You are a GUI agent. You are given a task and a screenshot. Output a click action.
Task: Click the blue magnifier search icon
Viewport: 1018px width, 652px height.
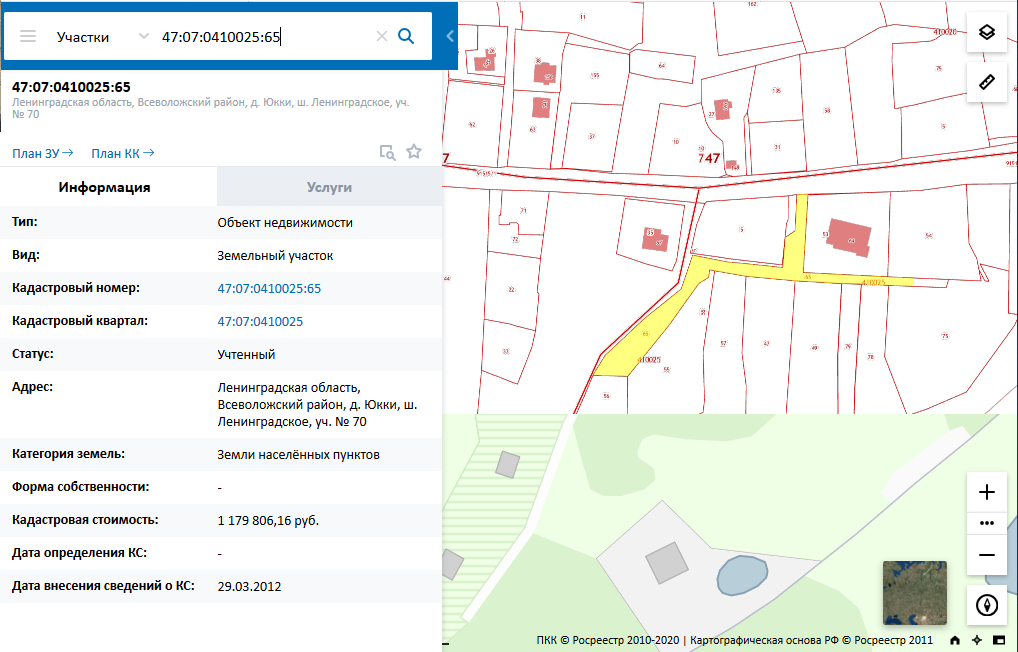tap(406, 36)
